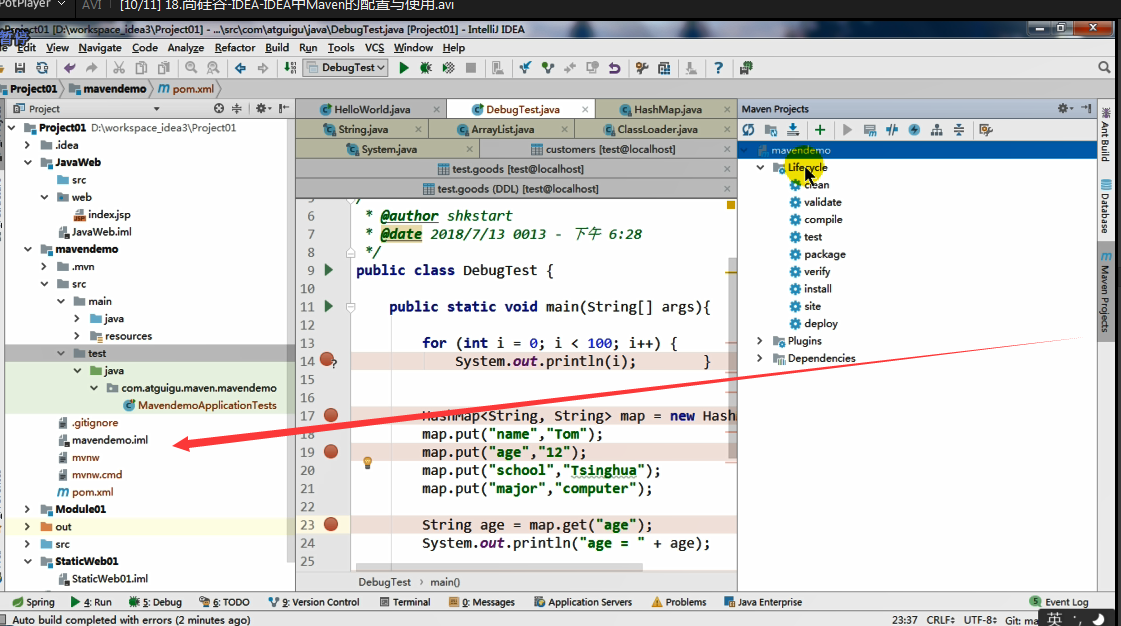Toggle breakpoint on line 19
The width and height of the screenshot is (1121, 626).
click(x=331, y=451)
